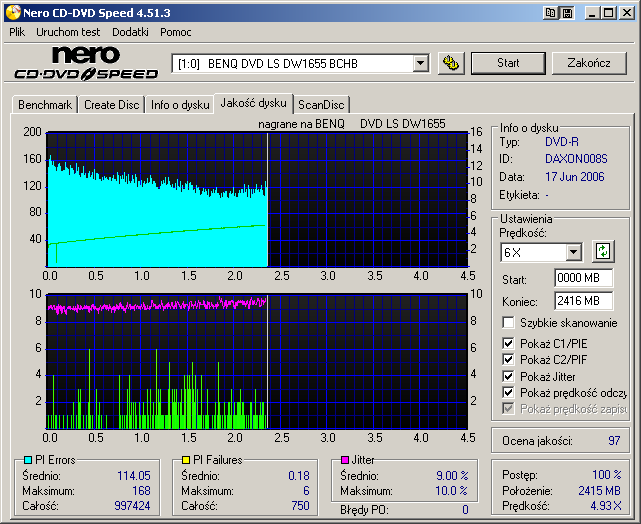Image resolution: width=641 pixels, height=524 pixels.
Task: Click the PI Errors Całość value 997424
Action: (x=132, y=506)
